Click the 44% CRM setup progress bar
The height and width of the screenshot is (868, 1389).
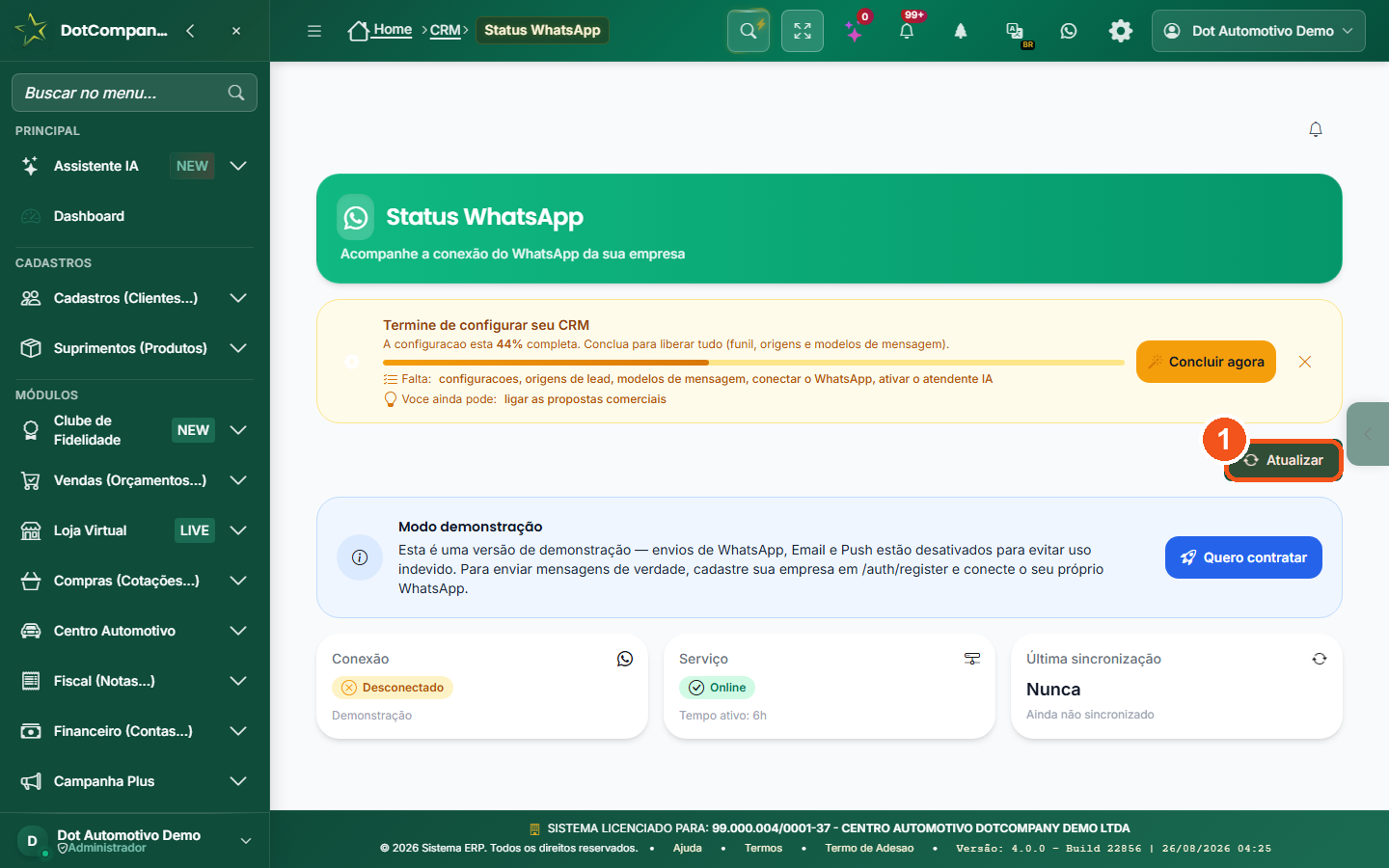753,363
